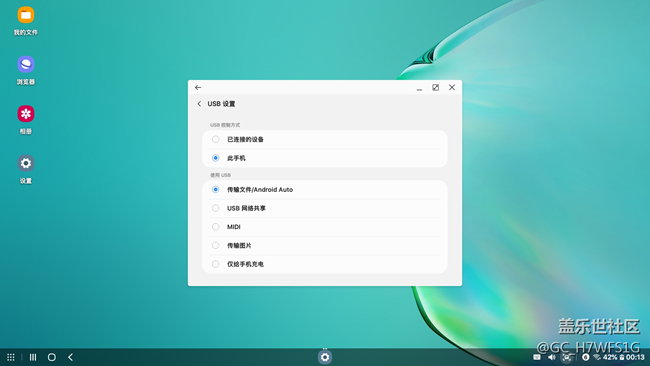Image resolution: width=650 pixels, height=366 pixels.
Task: Click the running Settings app in taskbar
Action: coord(325,357)
